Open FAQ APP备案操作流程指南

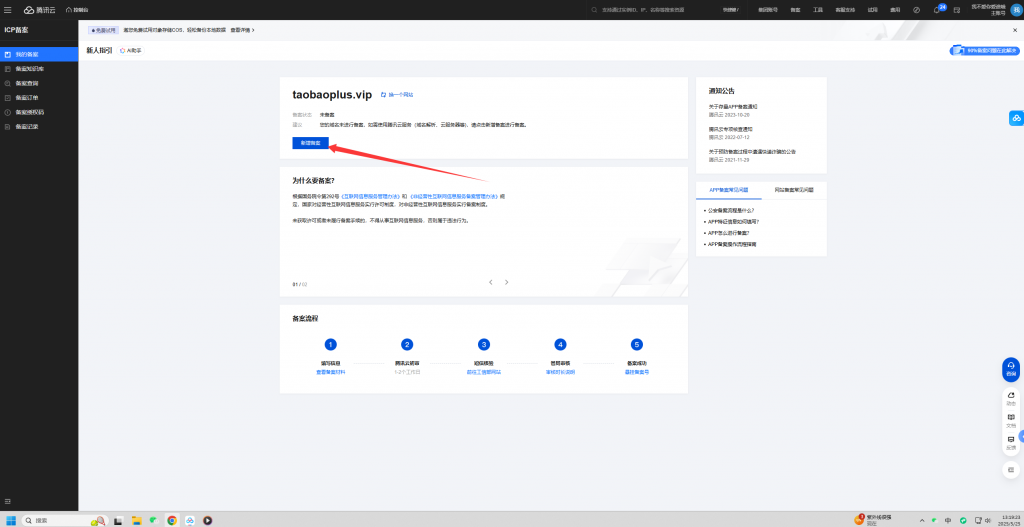tap(732, 244)
